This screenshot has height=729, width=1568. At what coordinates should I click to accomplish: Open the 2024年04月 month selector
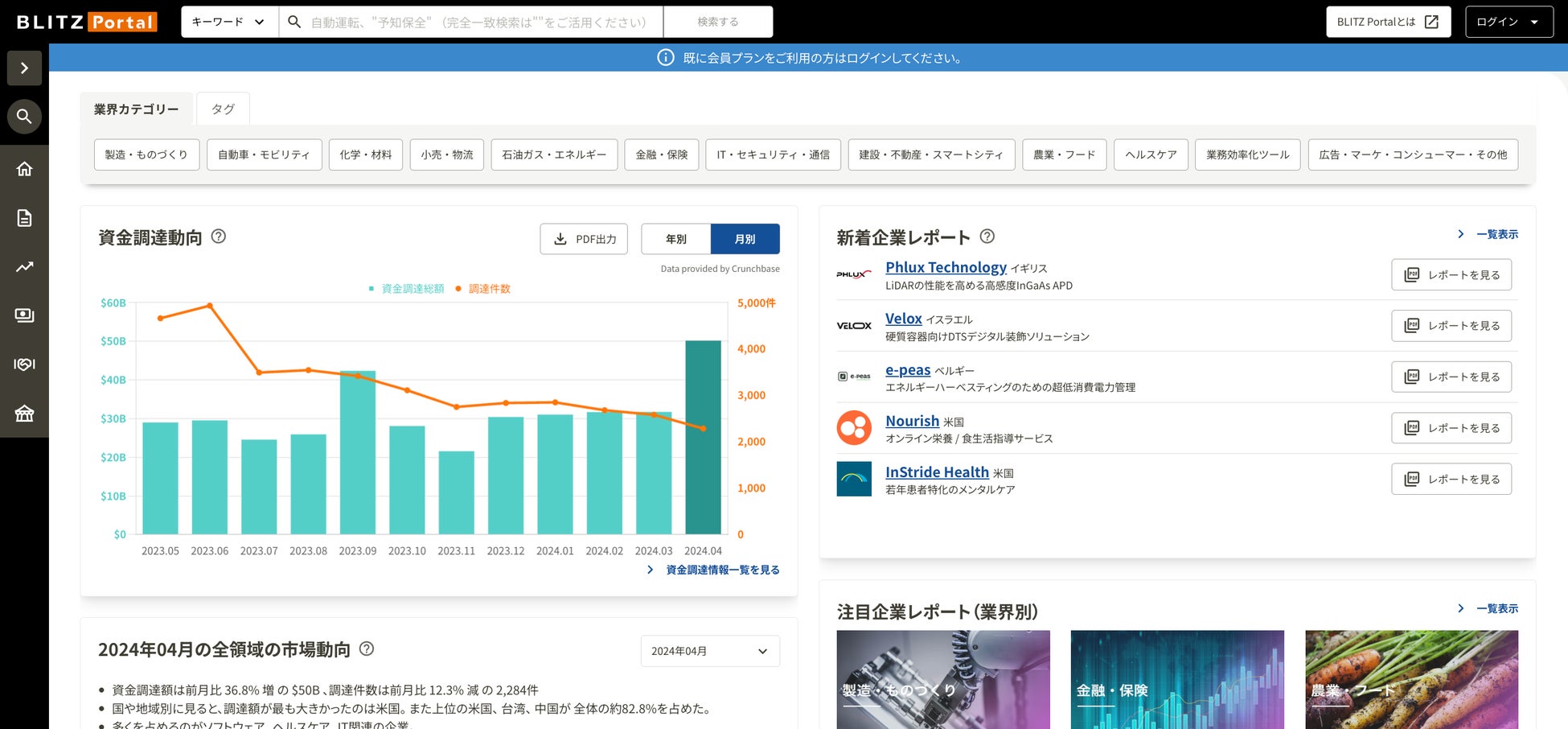pos(710,651)
